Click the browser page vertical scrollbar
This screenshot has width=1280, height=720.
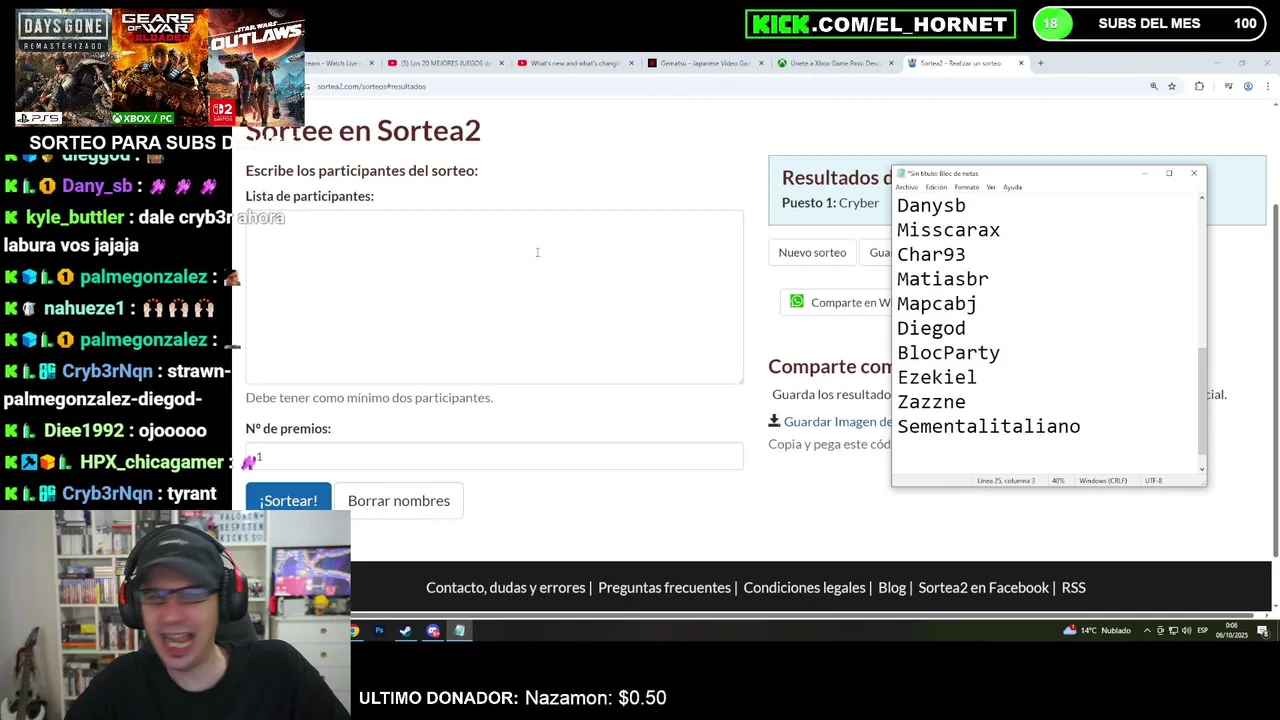pyautogui.click(x=1275, y=380)
